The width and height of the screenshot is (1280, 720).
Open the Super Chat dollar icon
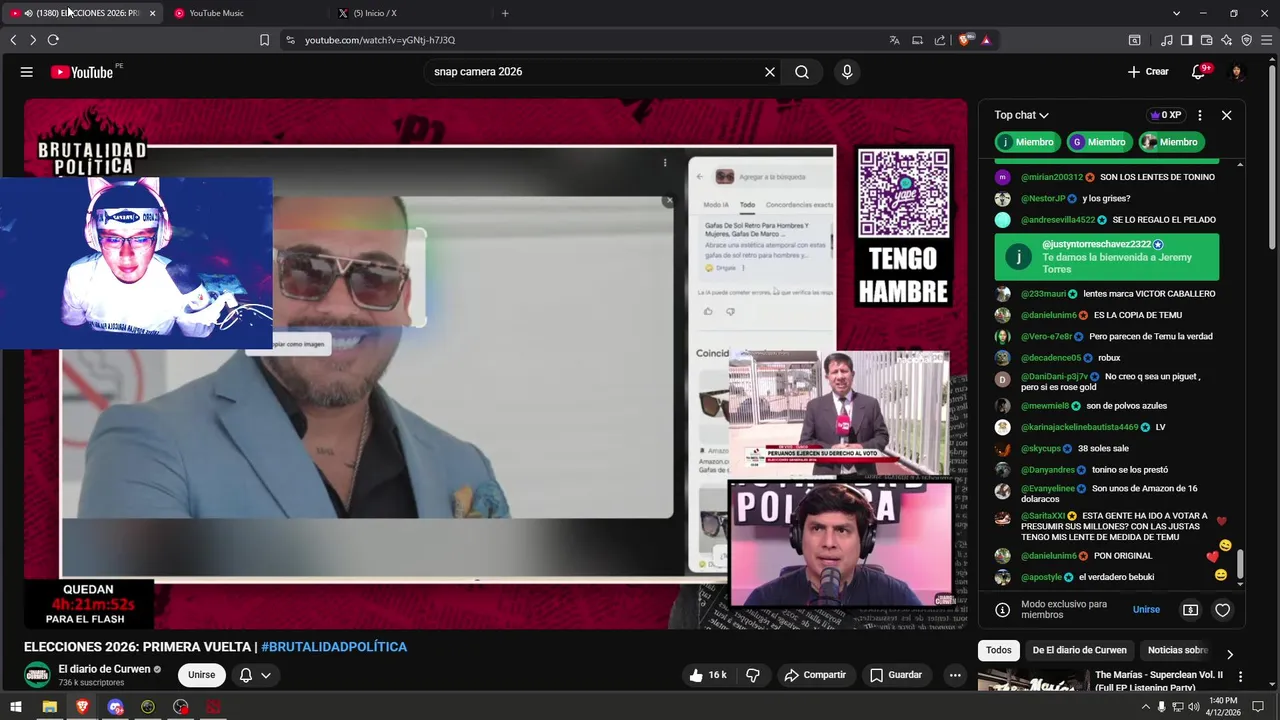1190,610
